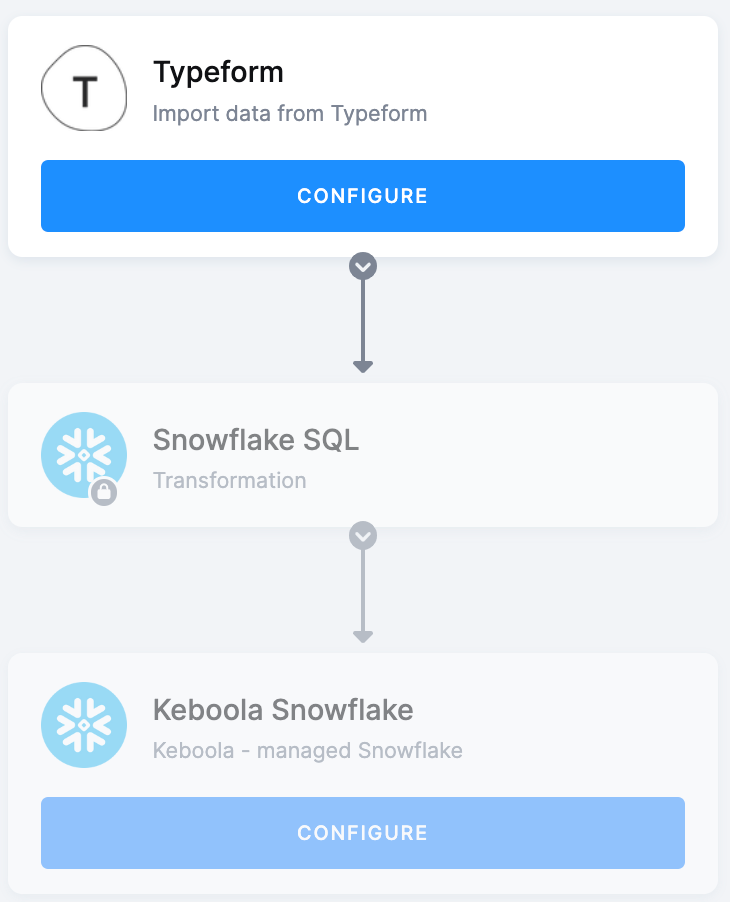Expand the chevron above Keboola Snowflake step
The image size is (730, 902).
coord(362,535)
